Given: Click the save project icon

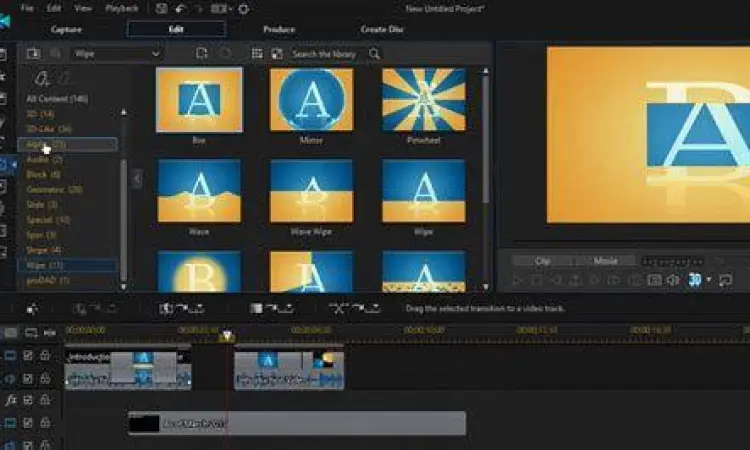Looking at the screenshot, I should (x=162, y=9).
